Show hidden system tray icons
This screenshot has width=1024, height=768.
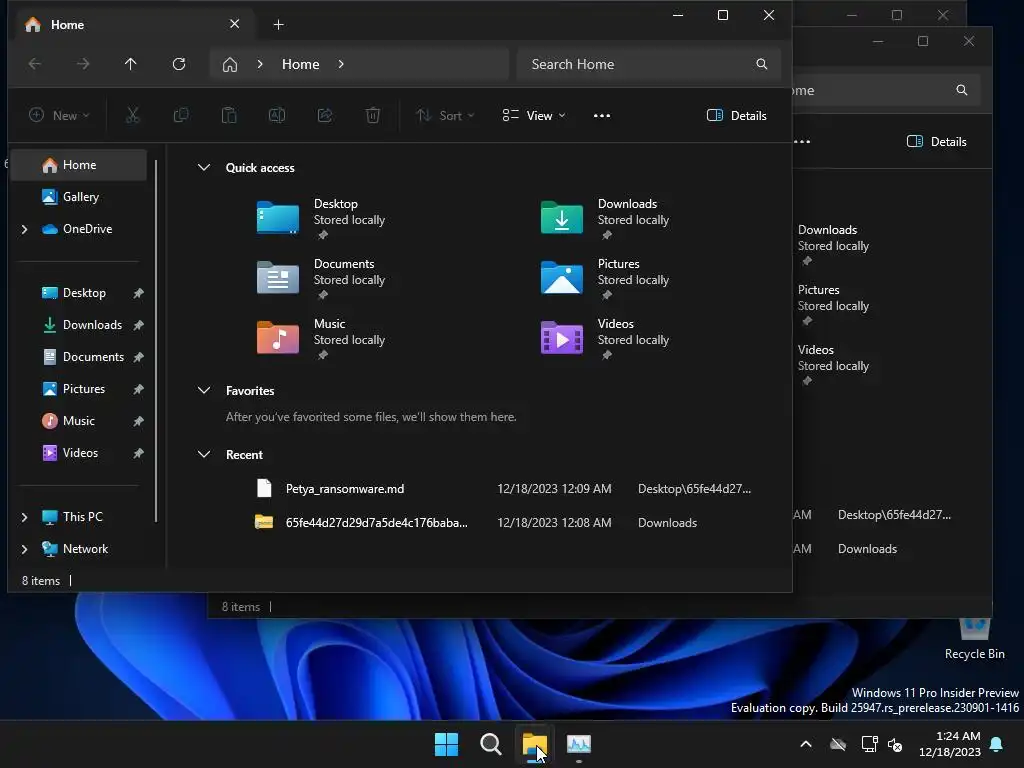pyautogui.click(x=806, y=744)
